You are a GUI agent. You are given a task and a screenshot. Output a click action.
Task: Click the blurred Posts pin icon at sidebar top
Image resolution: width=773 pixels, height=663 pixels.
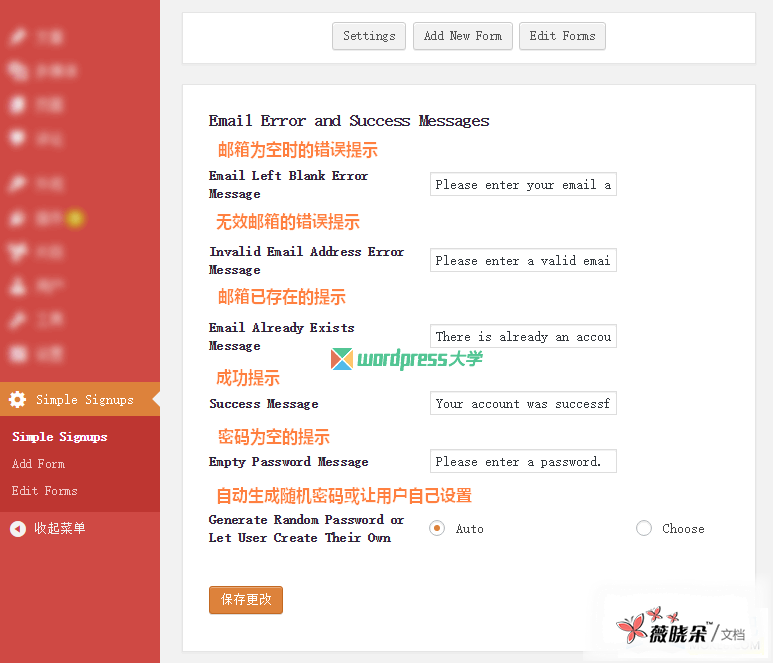[18, 37]
